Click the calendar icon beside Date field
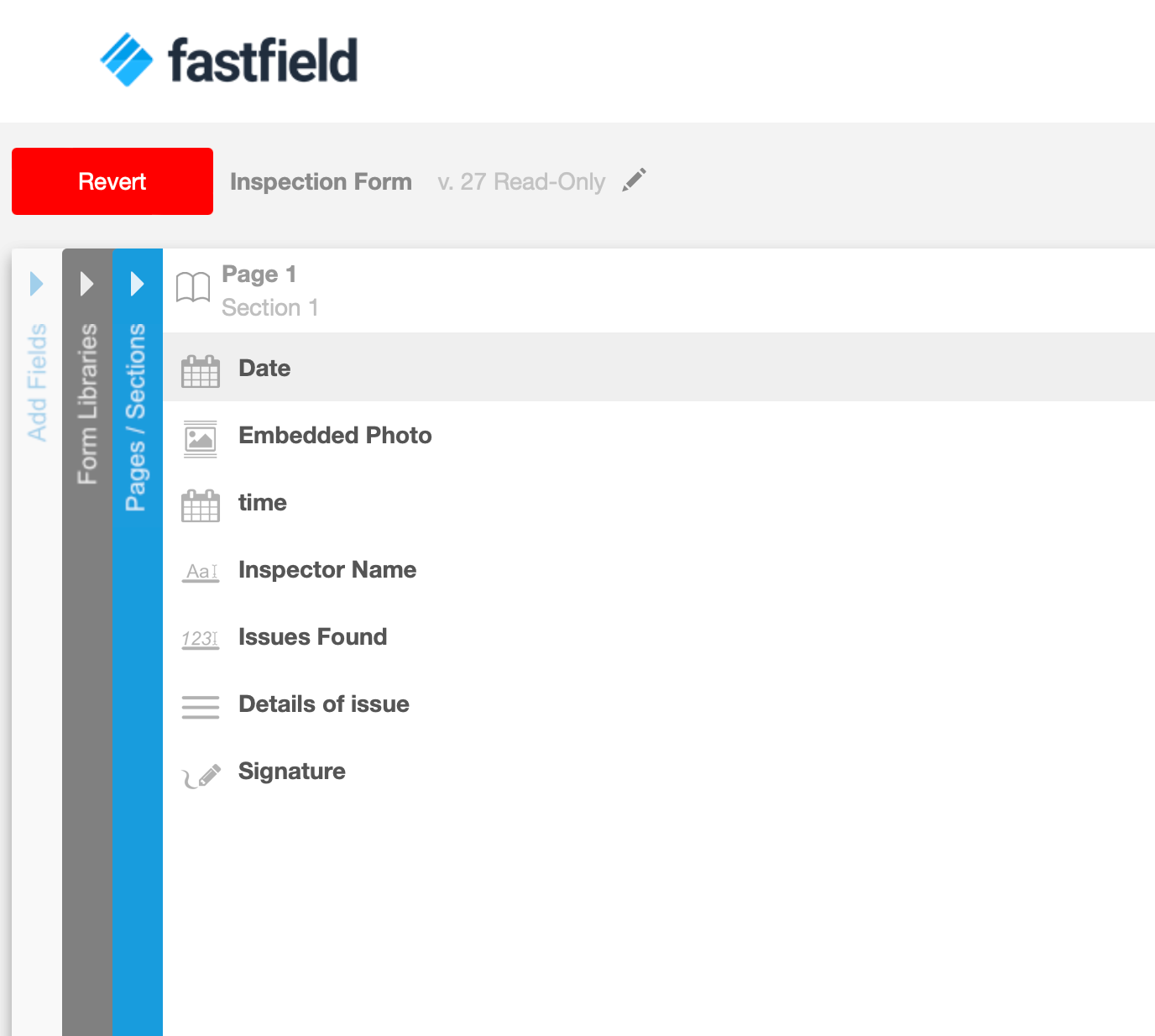Image resolution: width=1155 pixels, height=1036 pixels. 200,369
